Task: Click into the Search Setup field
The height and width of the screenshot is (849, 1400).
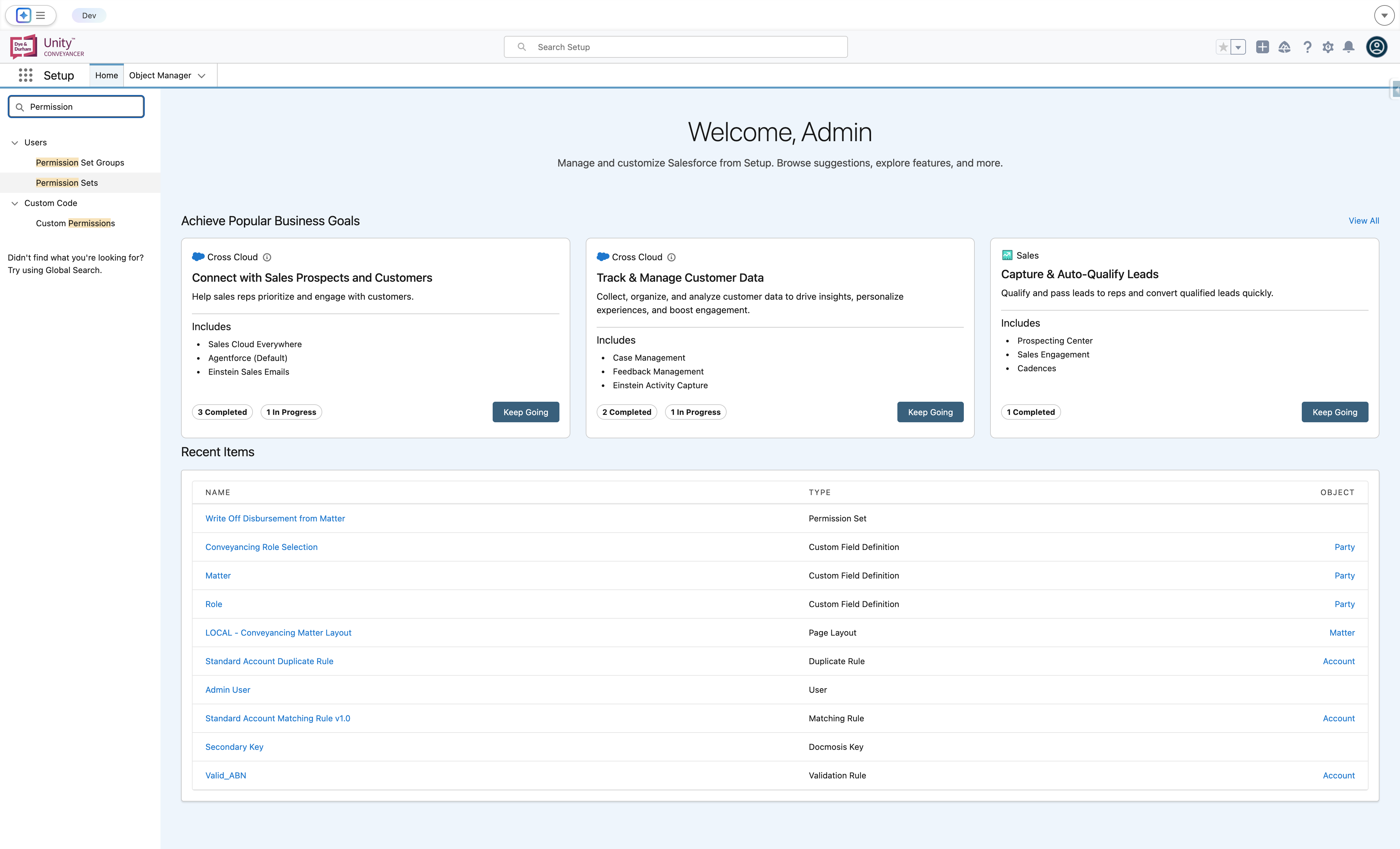Action: 676,47
